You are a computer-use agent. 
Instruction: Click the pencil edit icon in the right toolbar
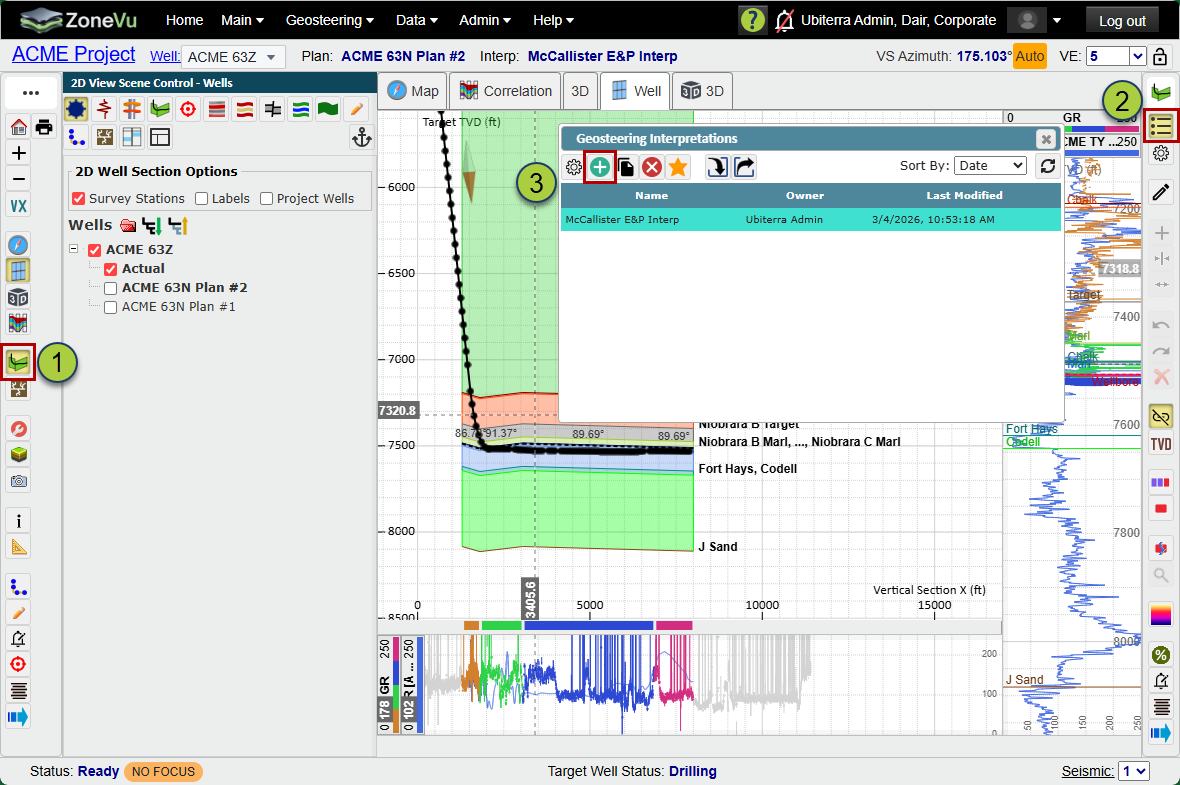coord(1161,192)
